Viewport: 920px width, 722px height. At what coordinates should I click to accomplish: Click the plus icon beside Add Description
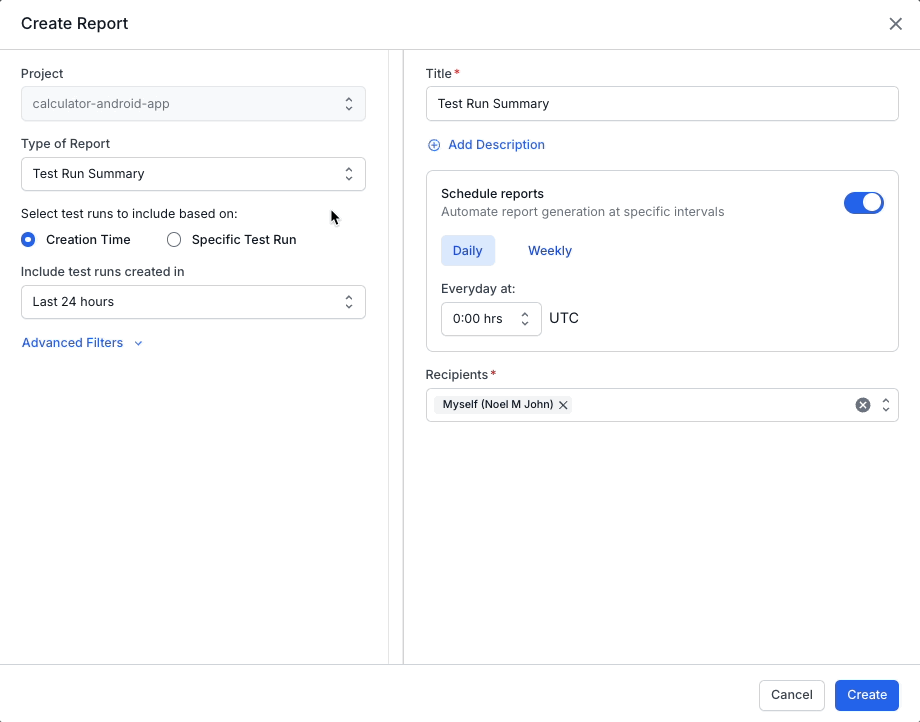(434, 145)
